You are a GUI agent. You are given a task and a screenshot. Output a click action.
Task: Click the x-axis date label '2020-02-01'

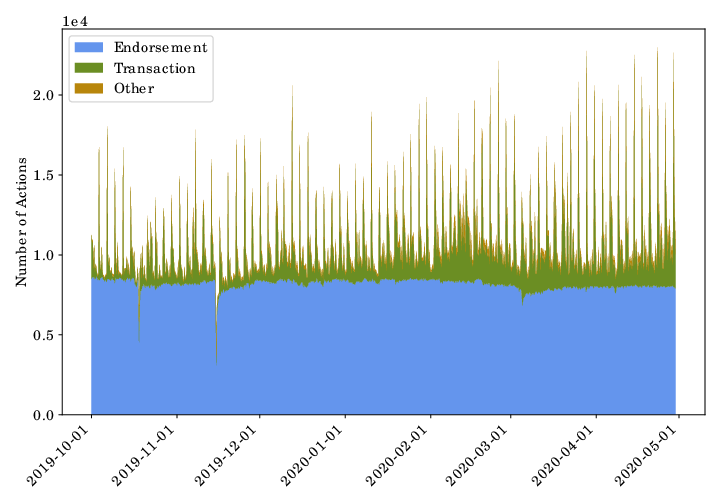[x=399, y=455]
